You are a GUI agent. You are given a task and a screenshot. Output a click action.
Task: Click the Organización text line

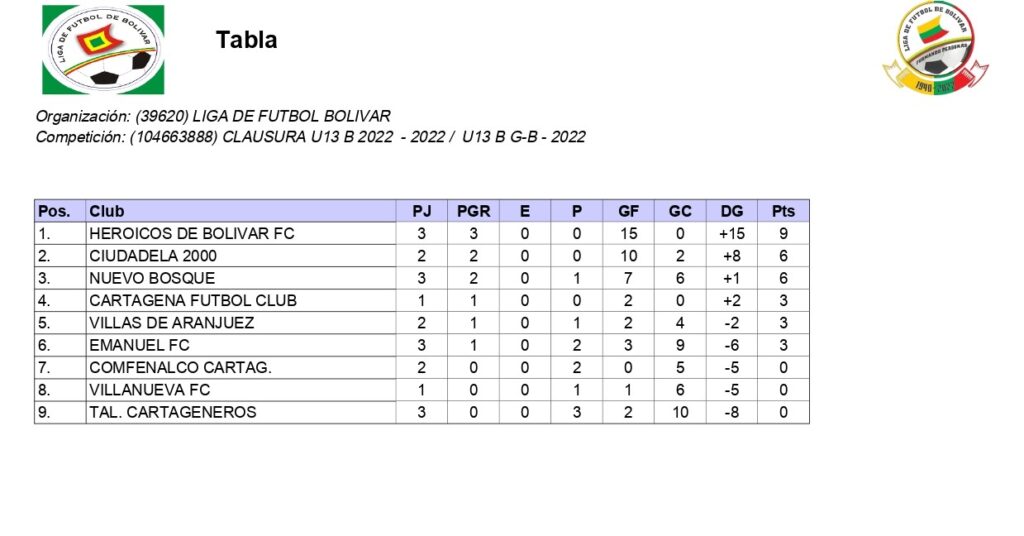click(213, 116)
